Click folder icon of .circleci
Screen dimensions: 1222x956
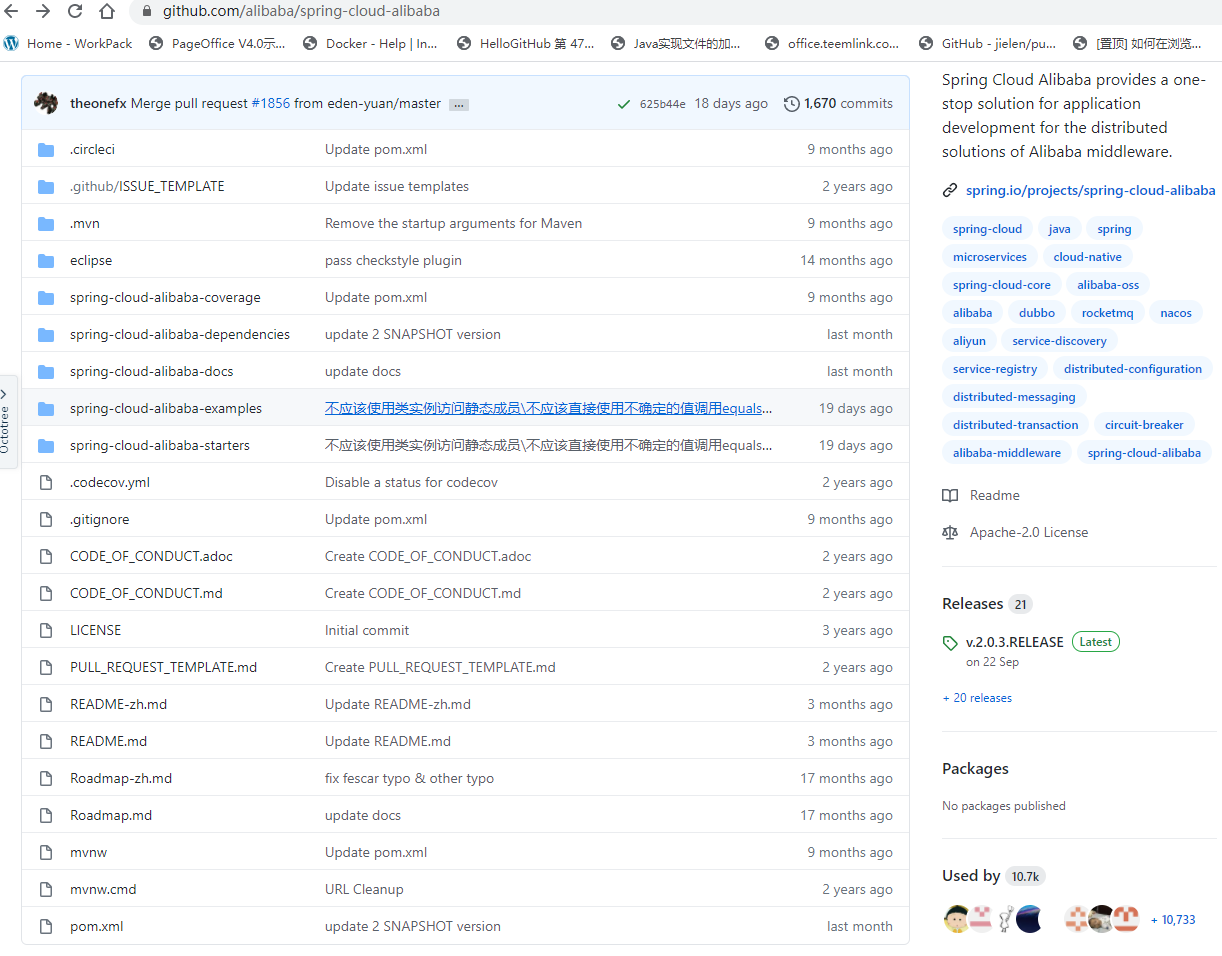pos(46,149)
